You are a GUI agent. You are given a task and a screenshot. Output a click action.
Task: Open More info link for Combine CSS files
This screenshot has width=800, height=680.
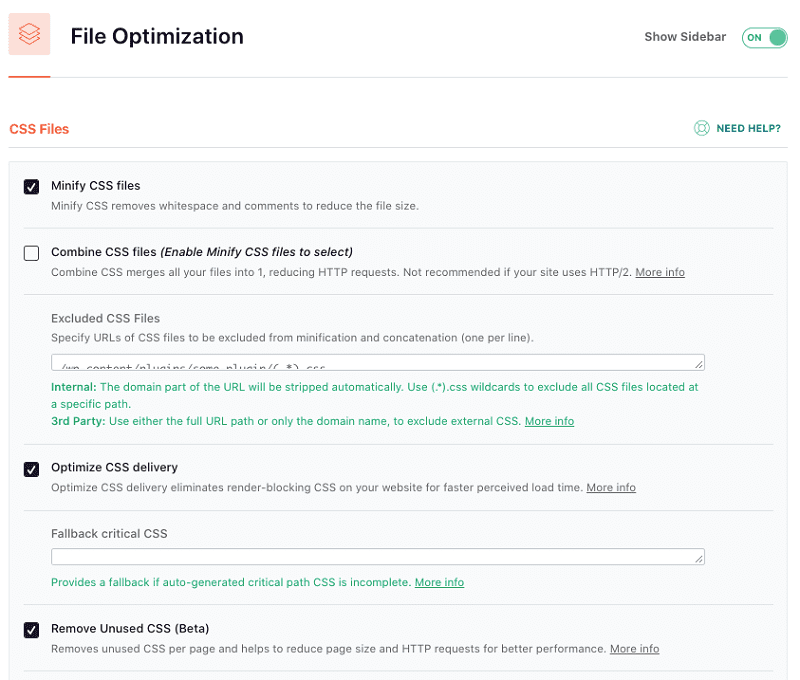[660, 272]
